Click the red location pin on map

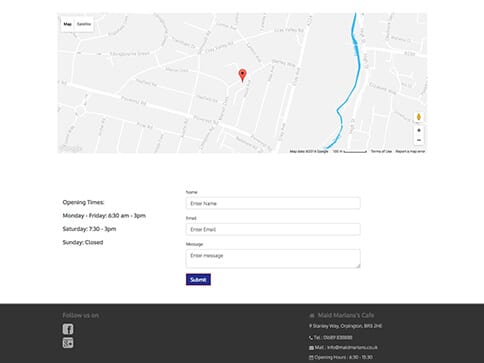[x=243, y=75]
